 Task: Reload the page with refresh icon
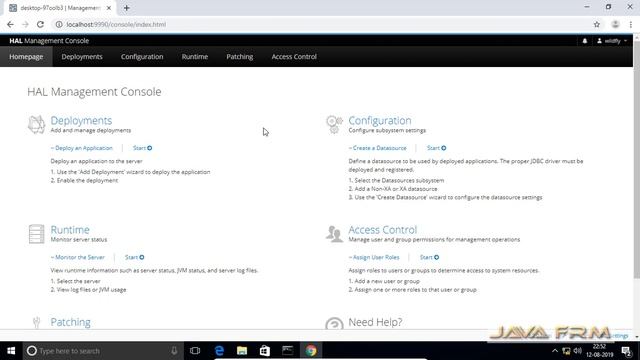coord(40,24)
